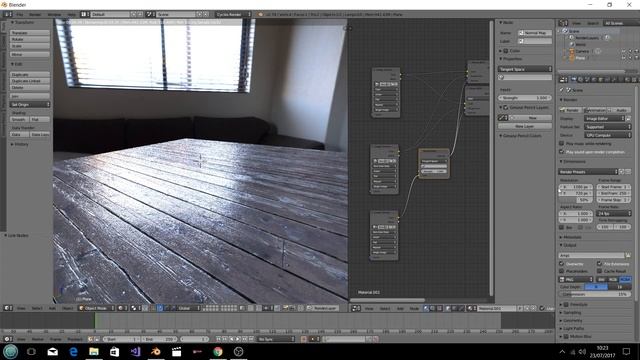The width and height of the screenshot is (640, 360).
Task: Select World entry in the outliner
Action: pyautogui.click(x=580, y=44)
